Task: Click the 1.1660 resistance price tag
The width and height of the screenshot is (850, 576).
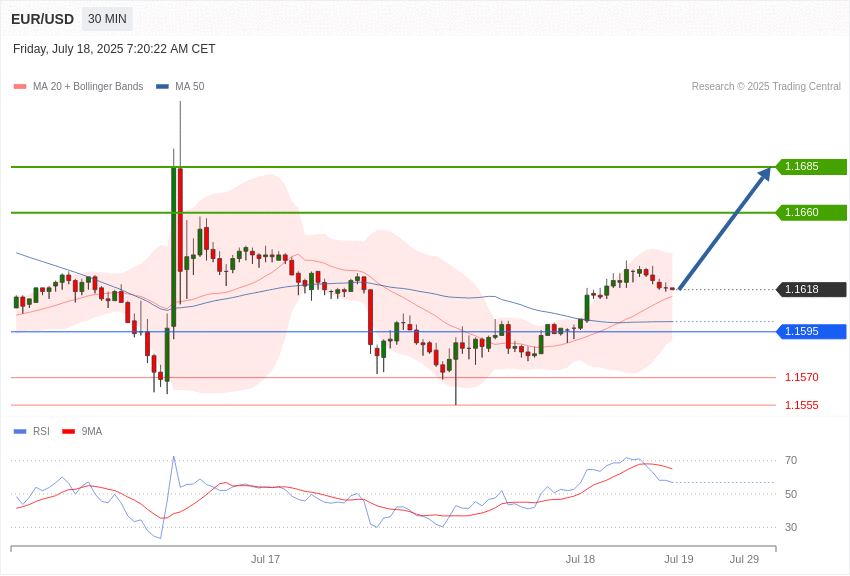Action: coord(811,212)
